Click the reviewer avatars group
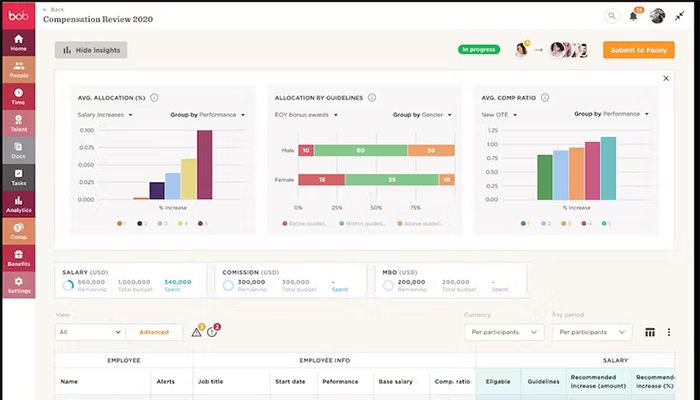Viewport: 700px width, 400px height. [x=569, y=50]
